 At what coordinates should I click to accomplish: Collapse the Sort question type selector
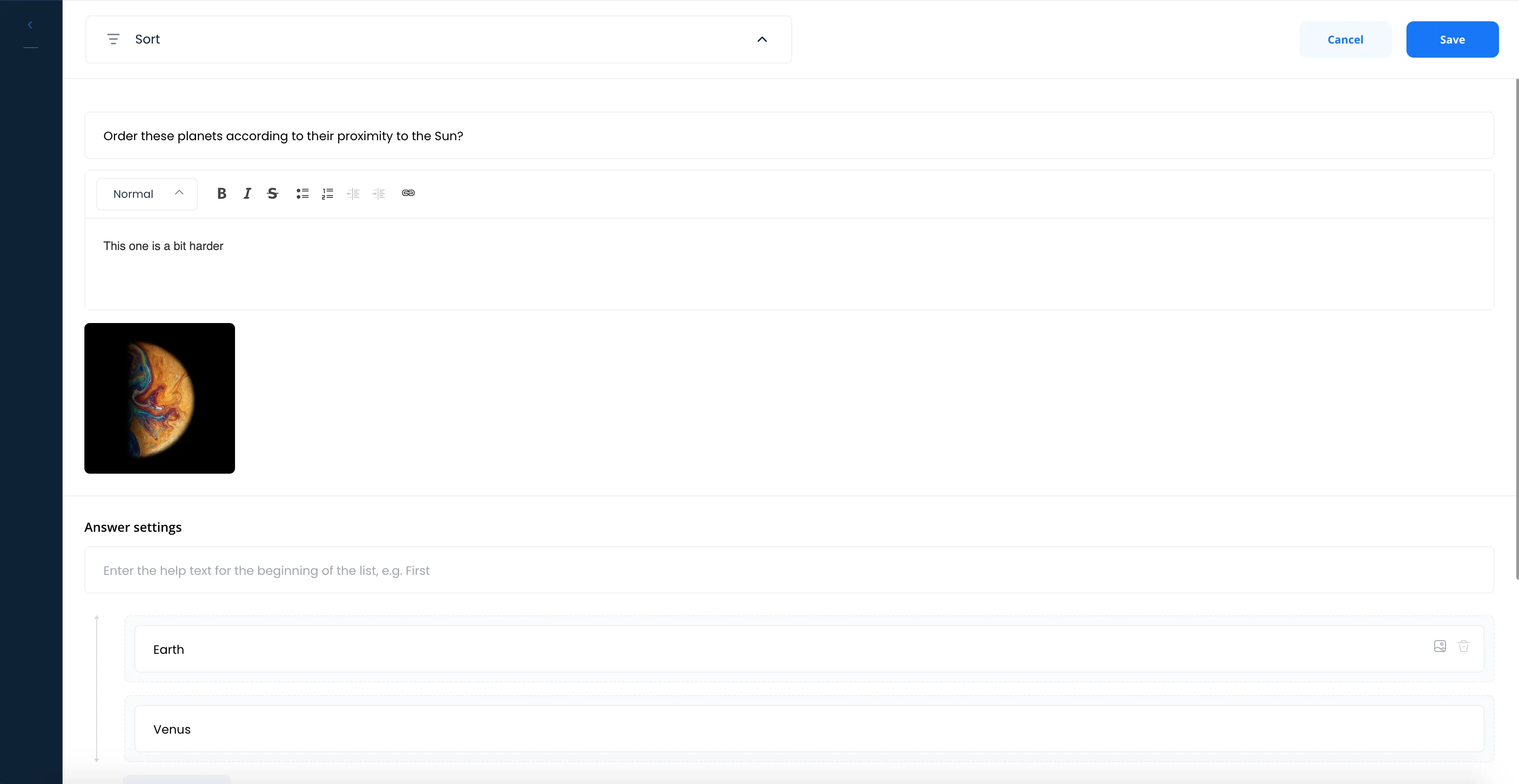(x=762, y=39)
